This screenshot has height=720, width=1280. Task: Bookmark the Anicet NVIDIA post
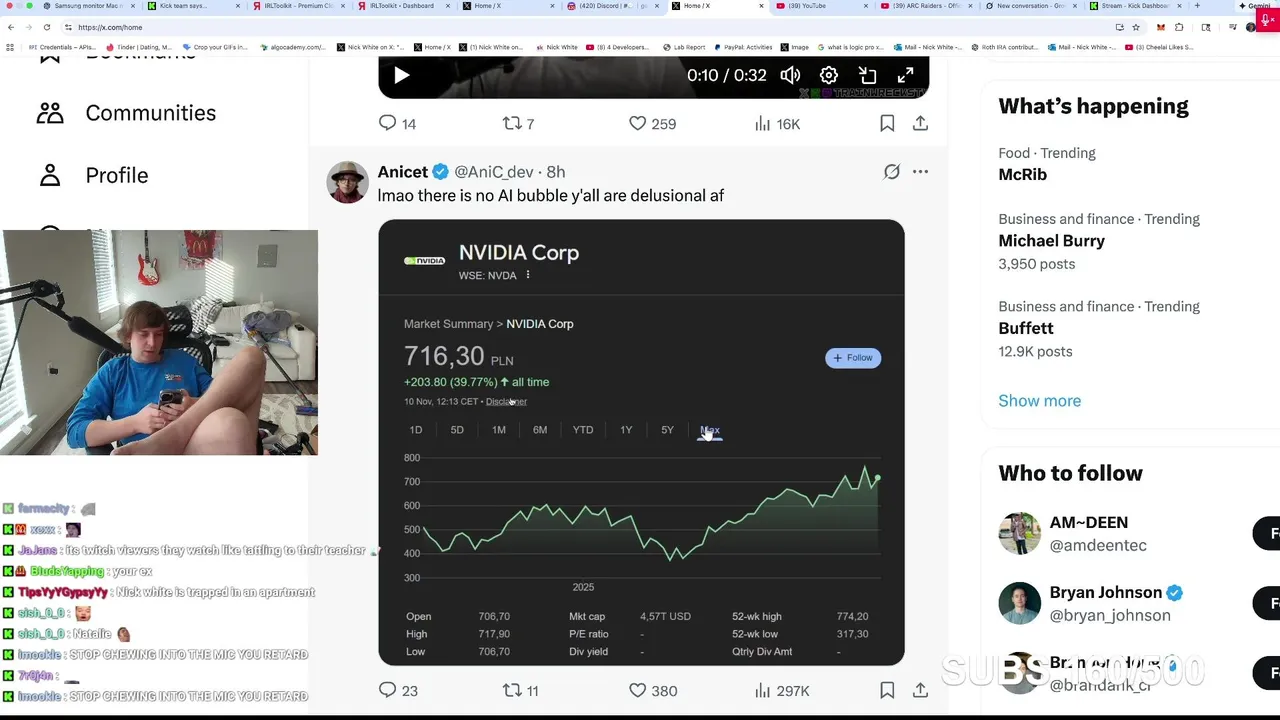point(887,690)
